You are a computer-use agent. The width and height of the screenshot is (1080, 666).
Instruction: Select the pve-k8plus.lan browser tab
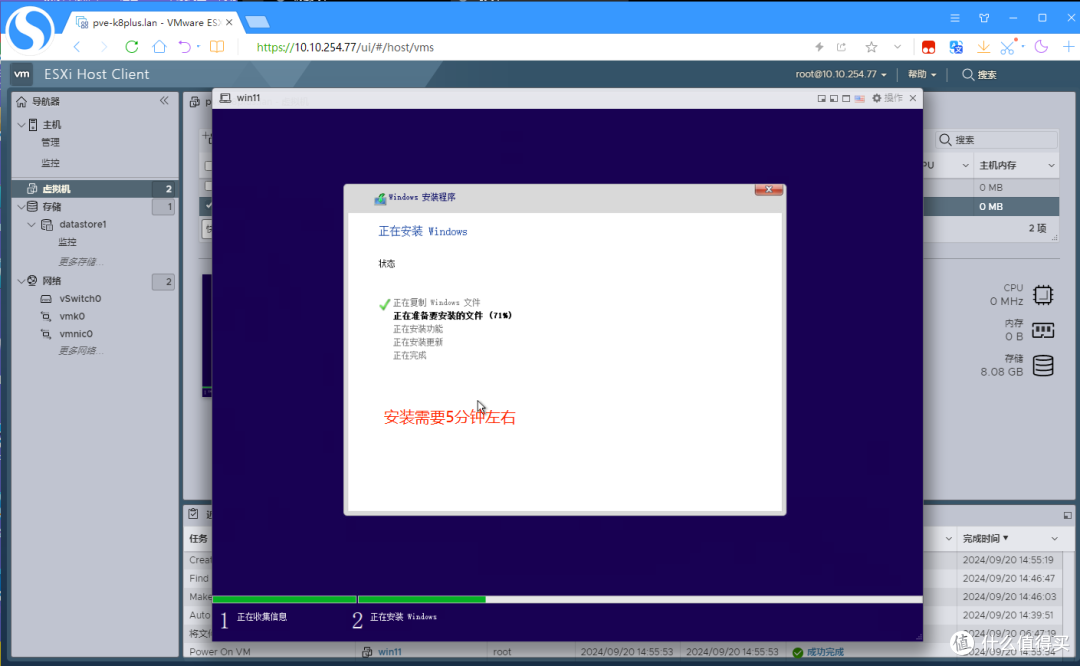pos(154,22)
